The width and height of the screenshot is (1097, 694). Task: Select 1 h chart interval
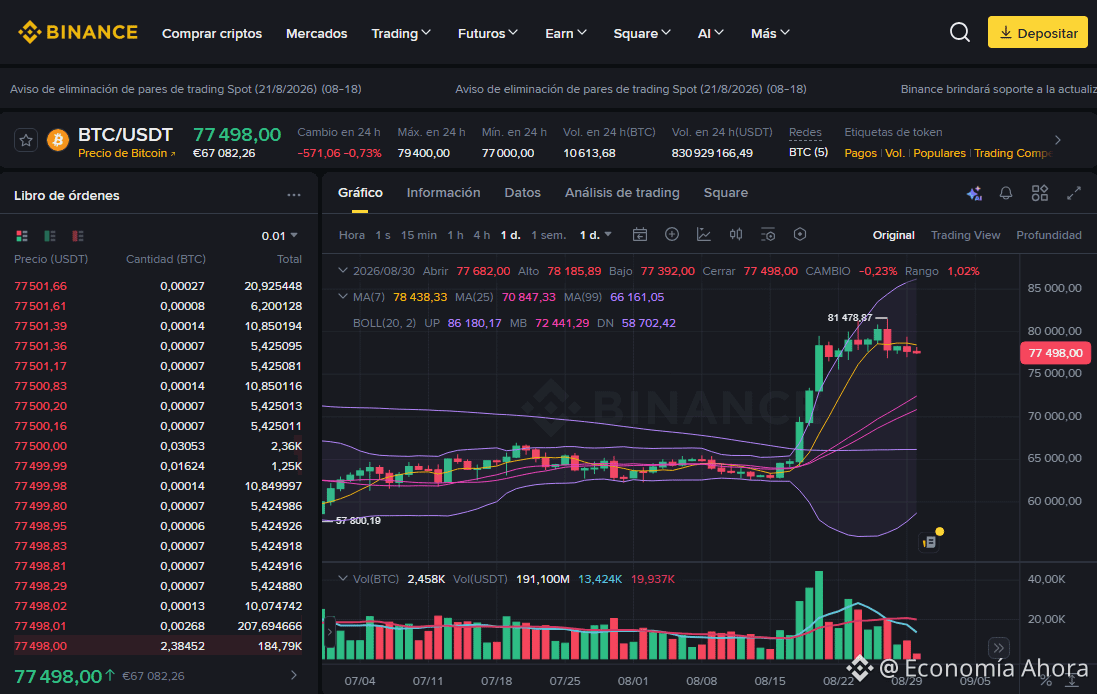click(455, 235)
